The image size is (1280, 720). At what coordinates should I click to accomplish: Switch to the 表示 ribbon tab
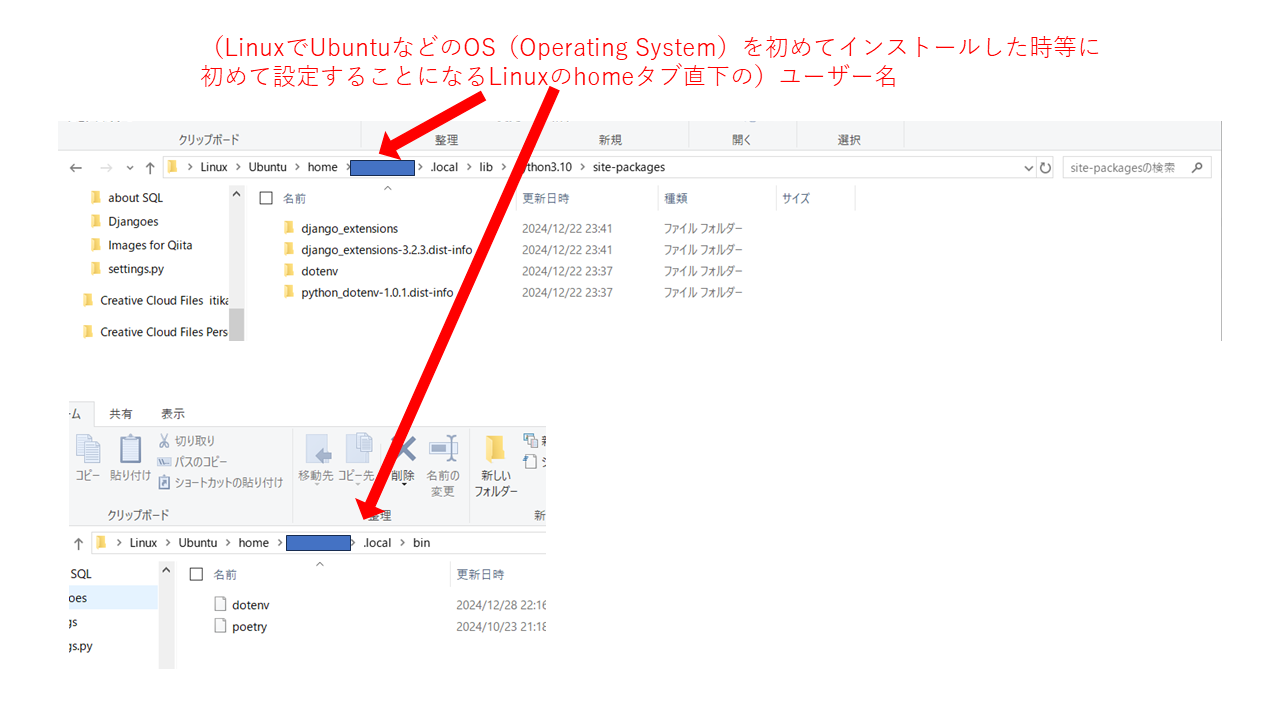pos(173,414)
